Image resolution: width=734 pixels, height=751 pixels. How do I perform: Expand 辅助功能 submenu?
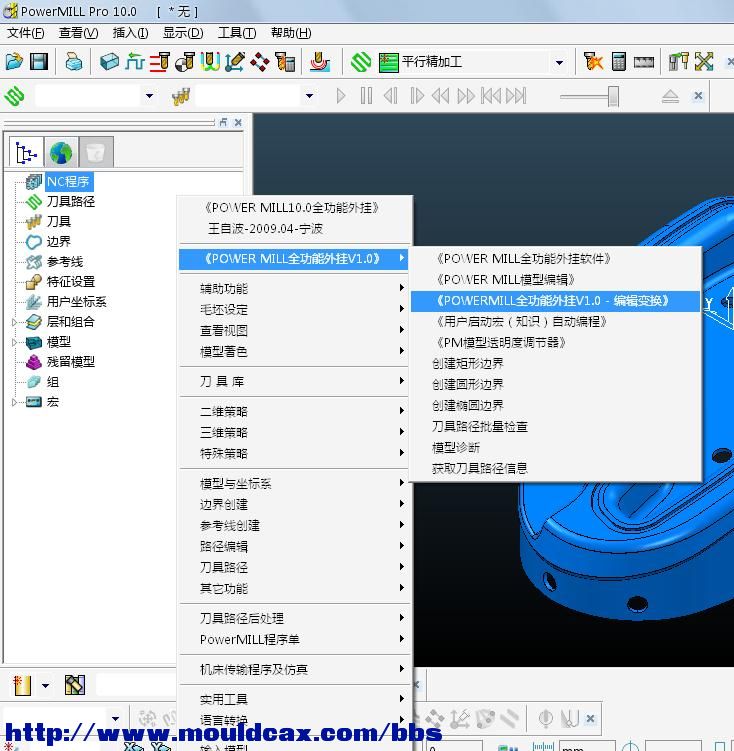pyautogui.click(x=294, y=288)
